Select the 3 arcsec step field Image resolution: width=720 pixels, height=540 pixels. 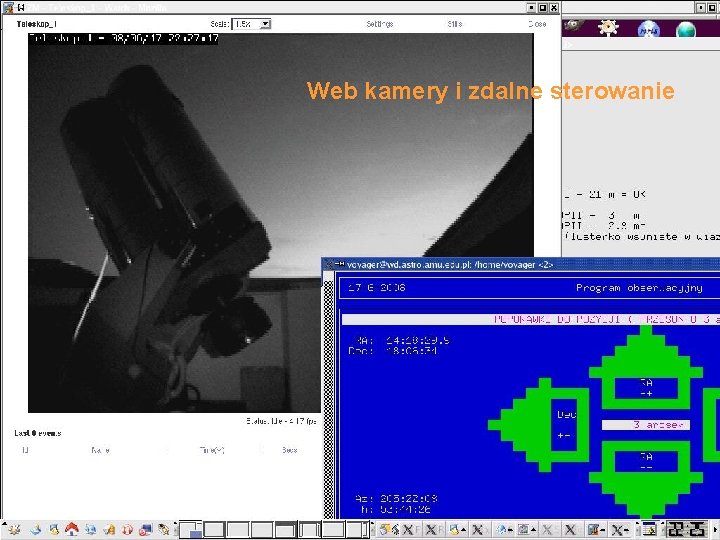point(646,425)
